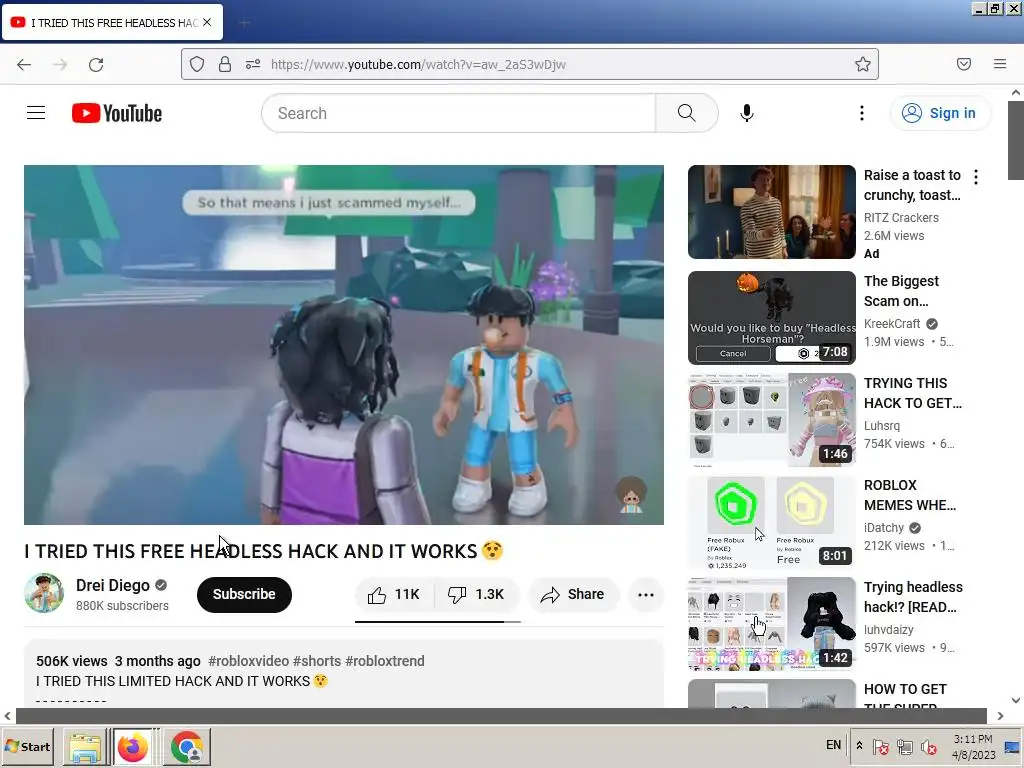Open a new tab with plus button
This screenshot has width=1024, height=768.
(244, 23)
